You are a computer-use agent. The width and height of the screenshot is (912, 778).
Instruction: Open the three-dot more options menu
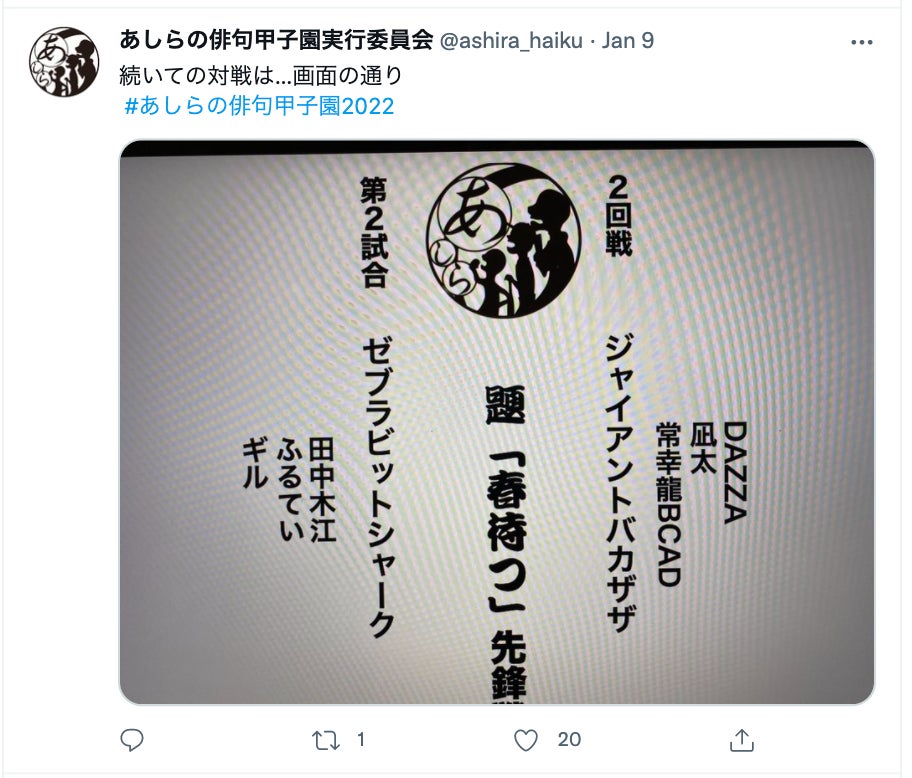861,42
